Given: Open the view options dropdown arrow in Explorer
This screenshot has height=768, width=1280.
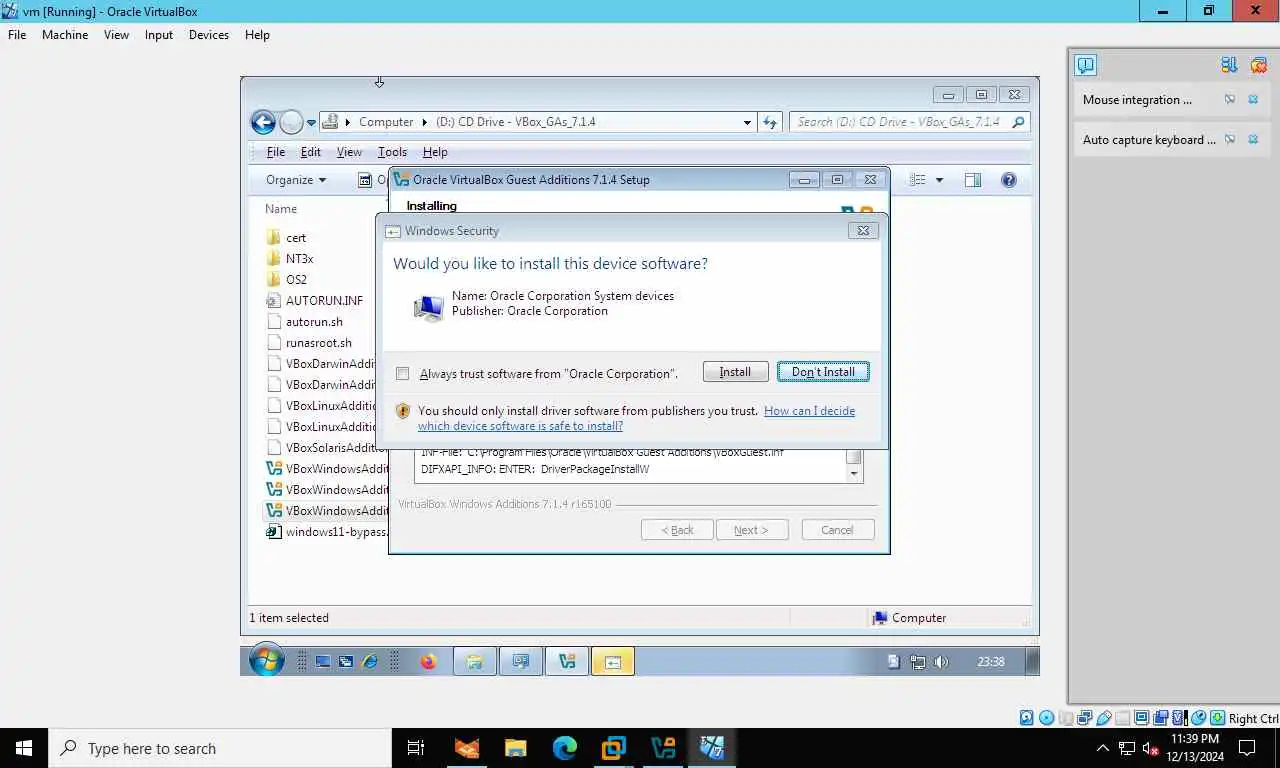Looking at the screenshot, I should [939, 180].
